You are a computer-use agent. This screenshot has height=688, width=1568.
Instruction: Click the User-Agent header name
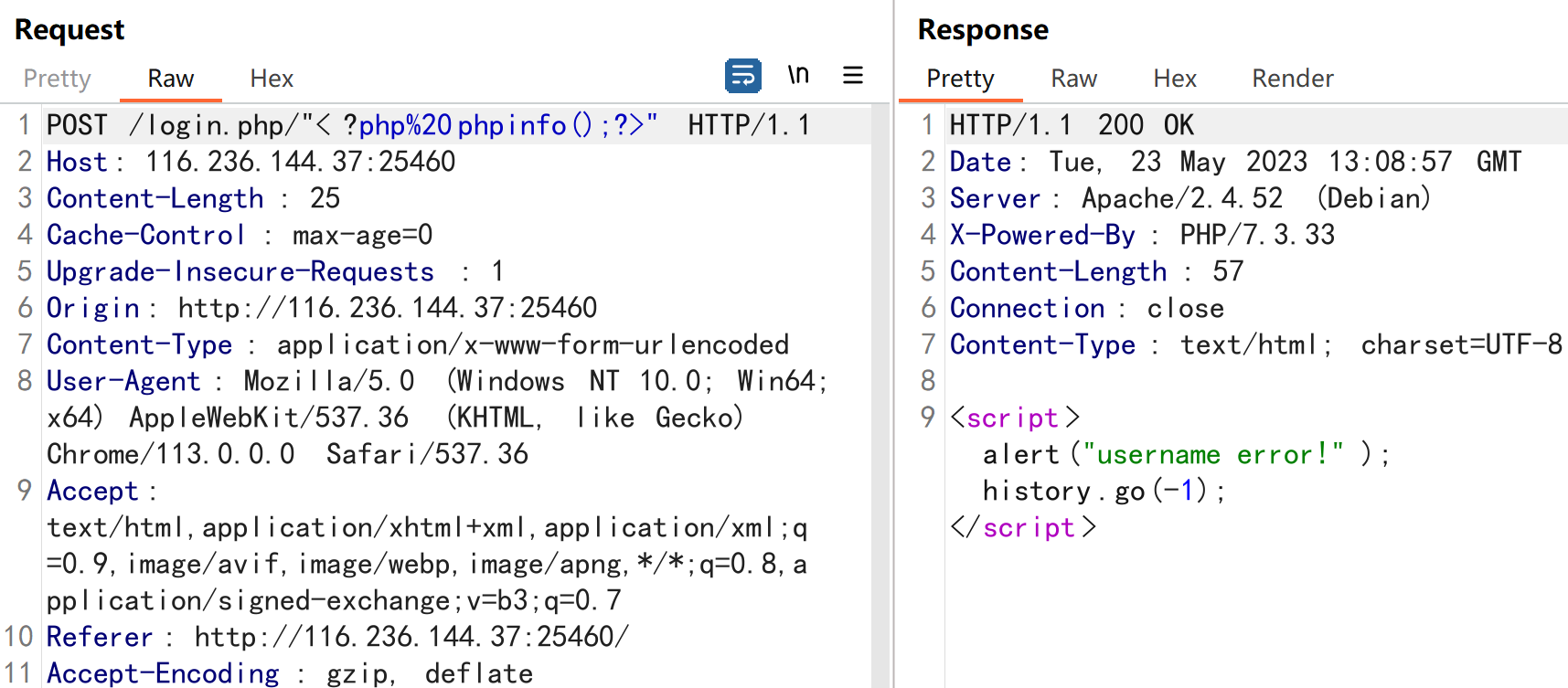click(123, 381)
